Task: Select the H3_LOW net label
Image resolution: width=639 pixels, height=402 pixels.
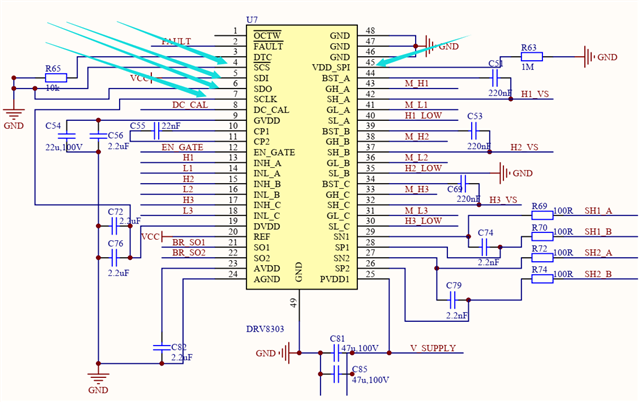Action: click(423, 221)
